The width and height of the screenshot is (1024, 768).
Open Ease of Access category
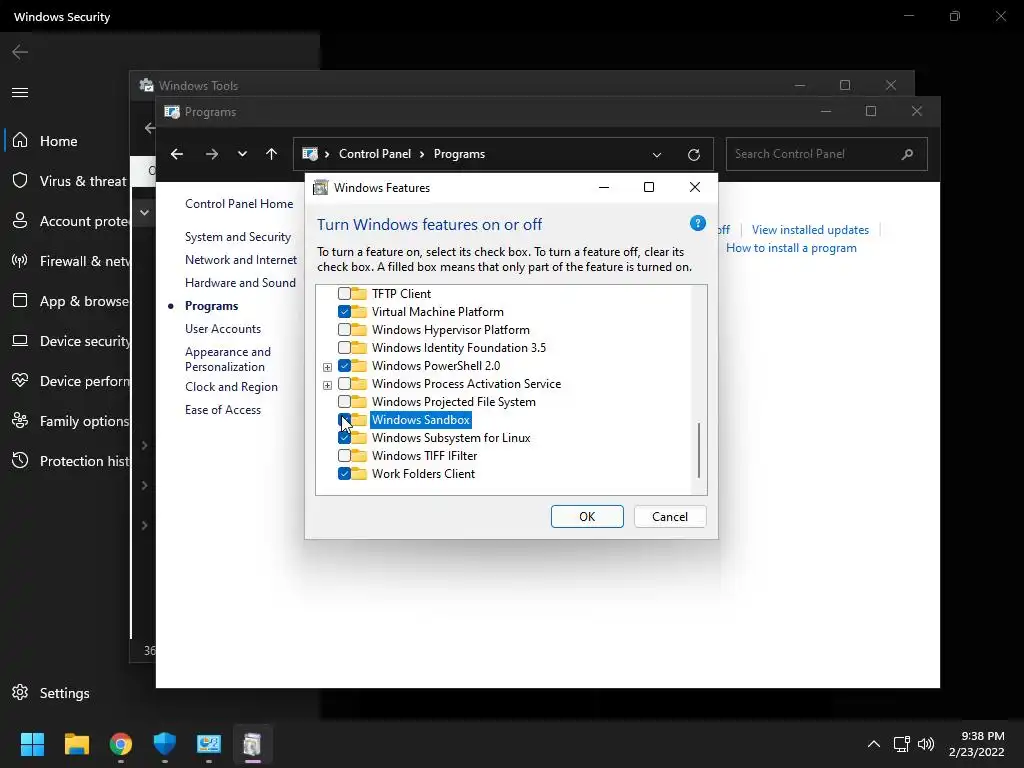click(223, 409)
